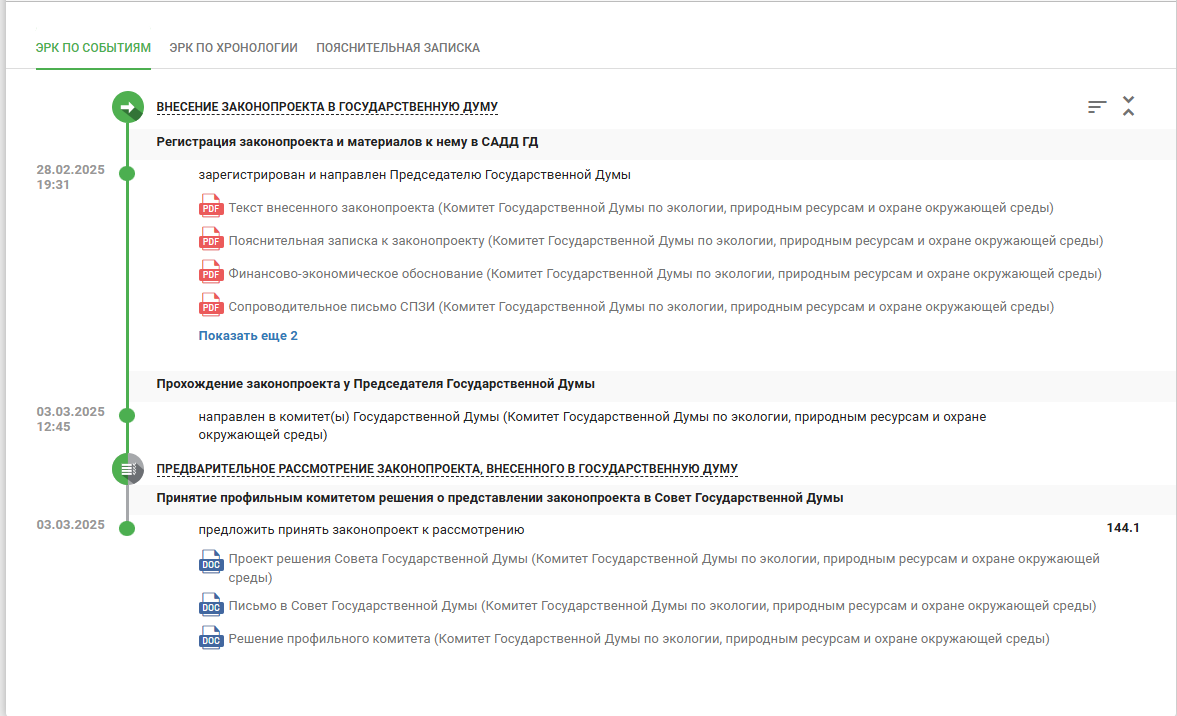Screen dimensions: 1177x716
Task: Click the green arrow stage circle icon
Action: 128,107
